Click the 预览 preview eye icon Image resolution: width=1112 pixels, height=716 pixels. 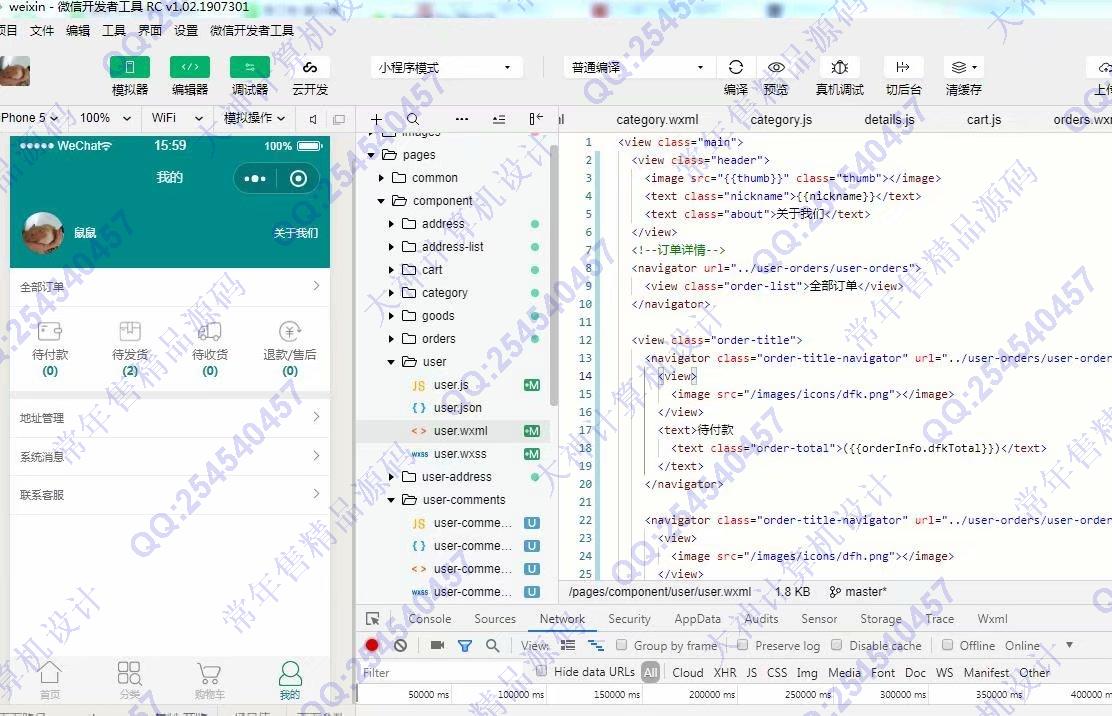click(x=776, y=67)
